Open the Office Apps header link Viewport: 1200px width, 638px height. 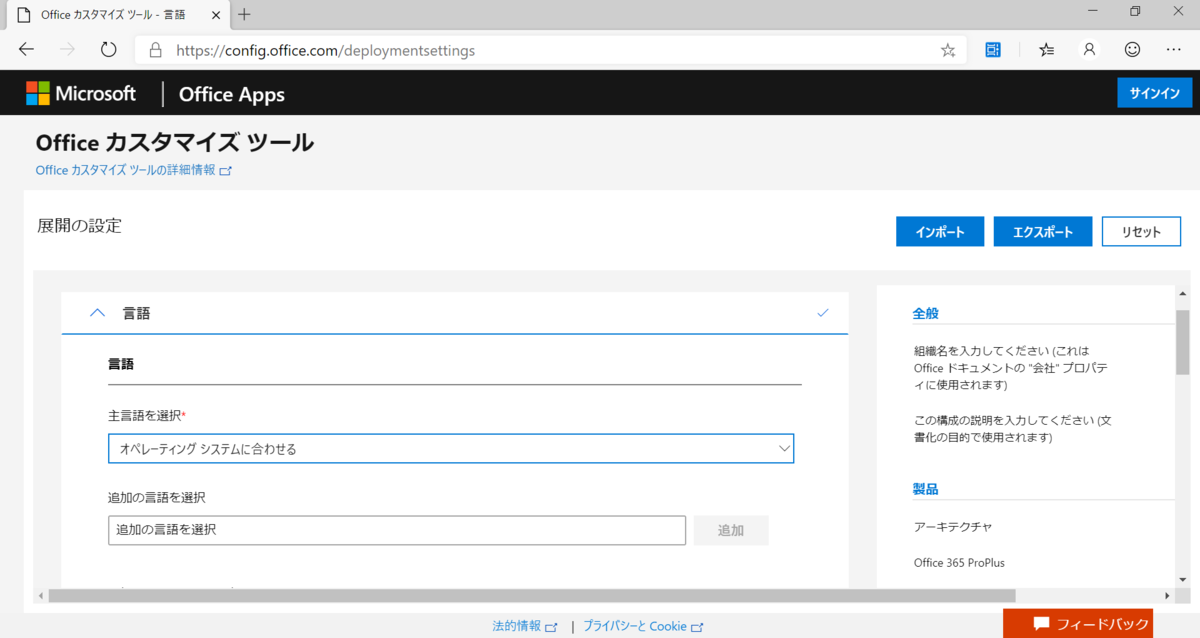point(232,95)
